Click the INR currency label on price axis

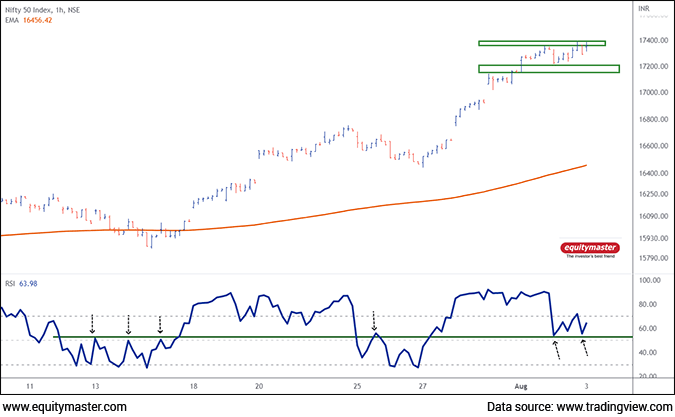[x=645, y=7]
